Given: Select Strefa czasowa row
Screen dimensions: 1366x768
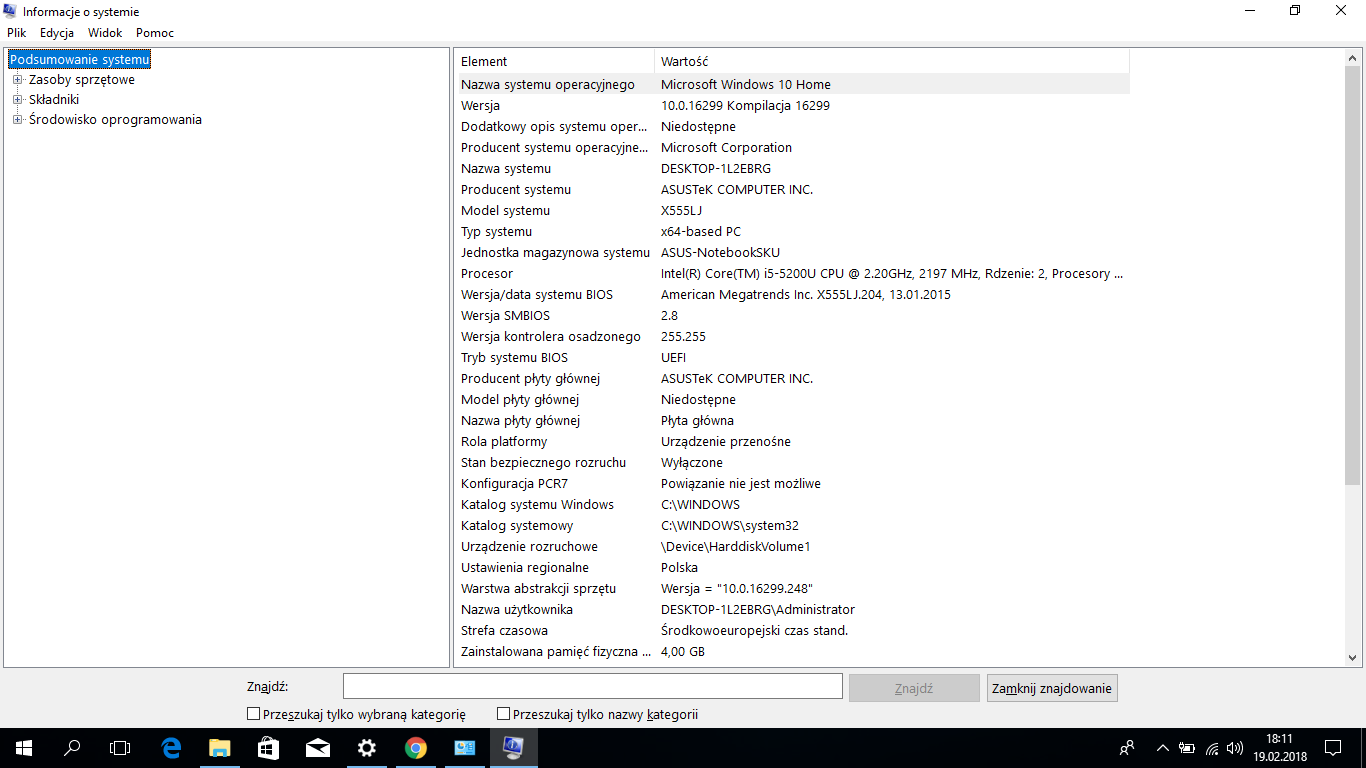Looking at the screenshot, I should 793,630.
